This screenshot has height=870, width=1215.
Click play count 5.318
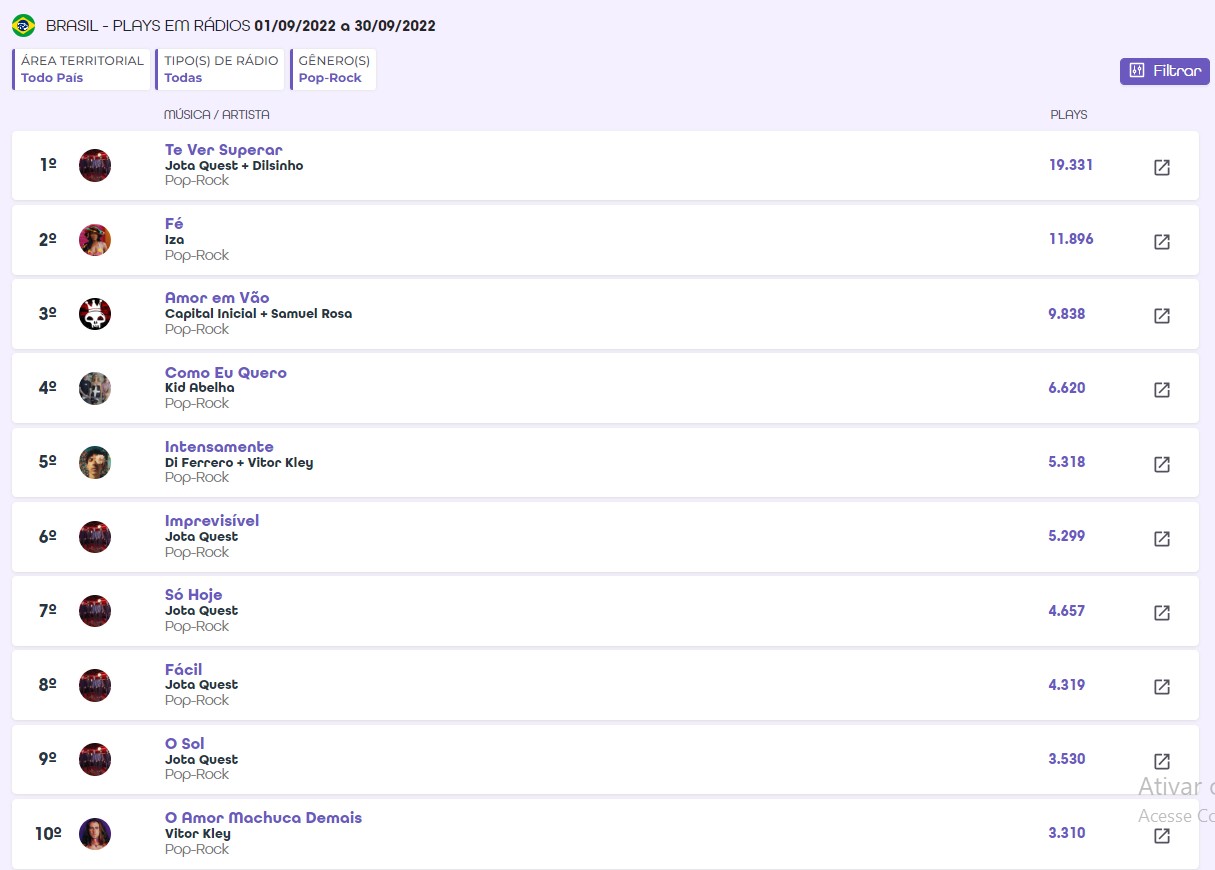(1067, 462)
